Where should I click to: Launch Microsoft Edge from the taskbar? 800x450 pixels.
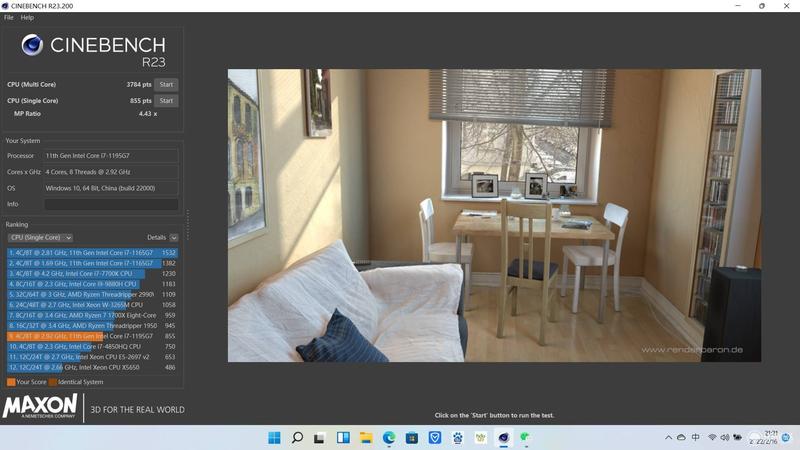[389, 438]
